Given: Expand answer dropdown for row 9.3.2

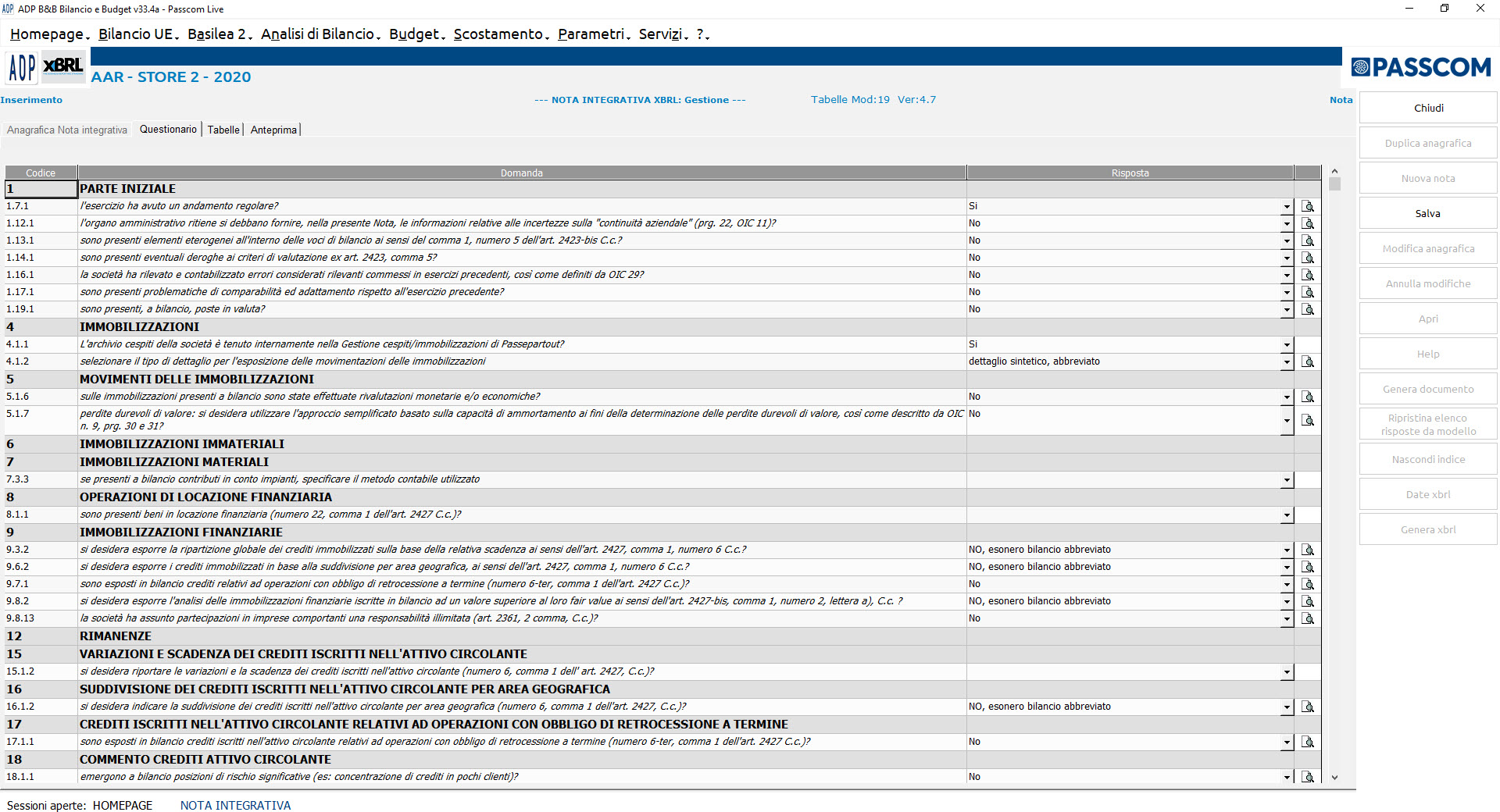Looking at the screenshot, I should (x=1287, y=550).
